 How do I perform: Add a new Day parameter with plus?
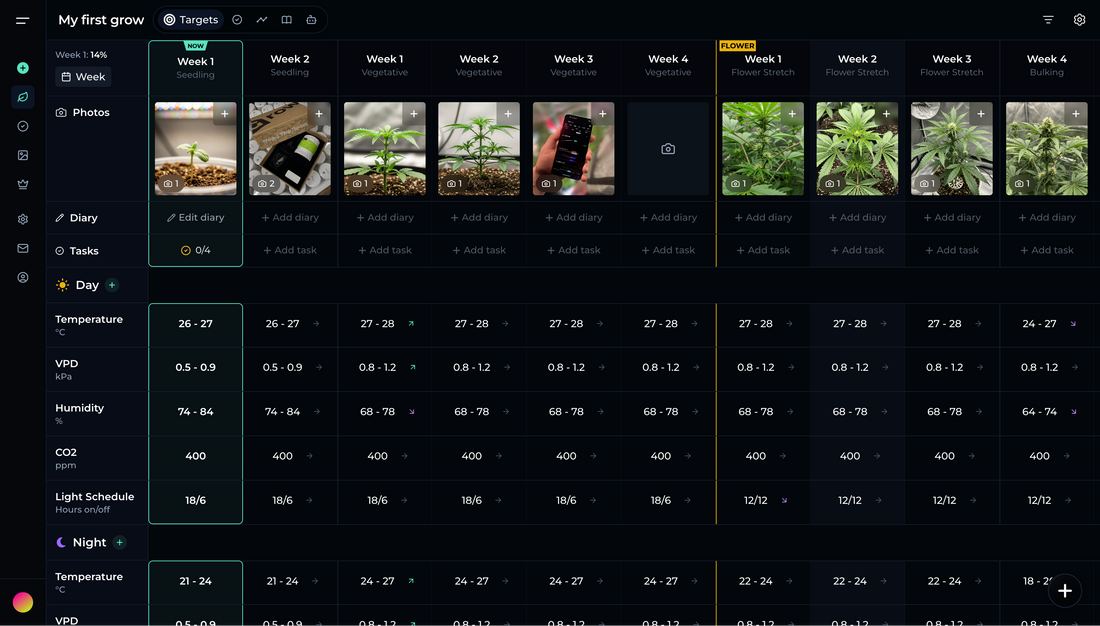click(x=112, y=285)
